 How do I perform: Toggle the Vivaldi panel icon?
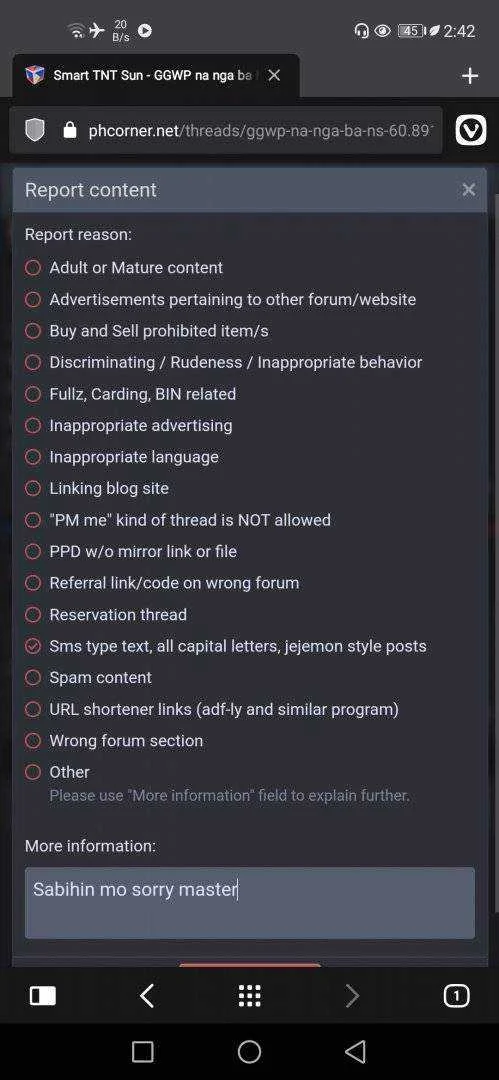coord(43,996)
